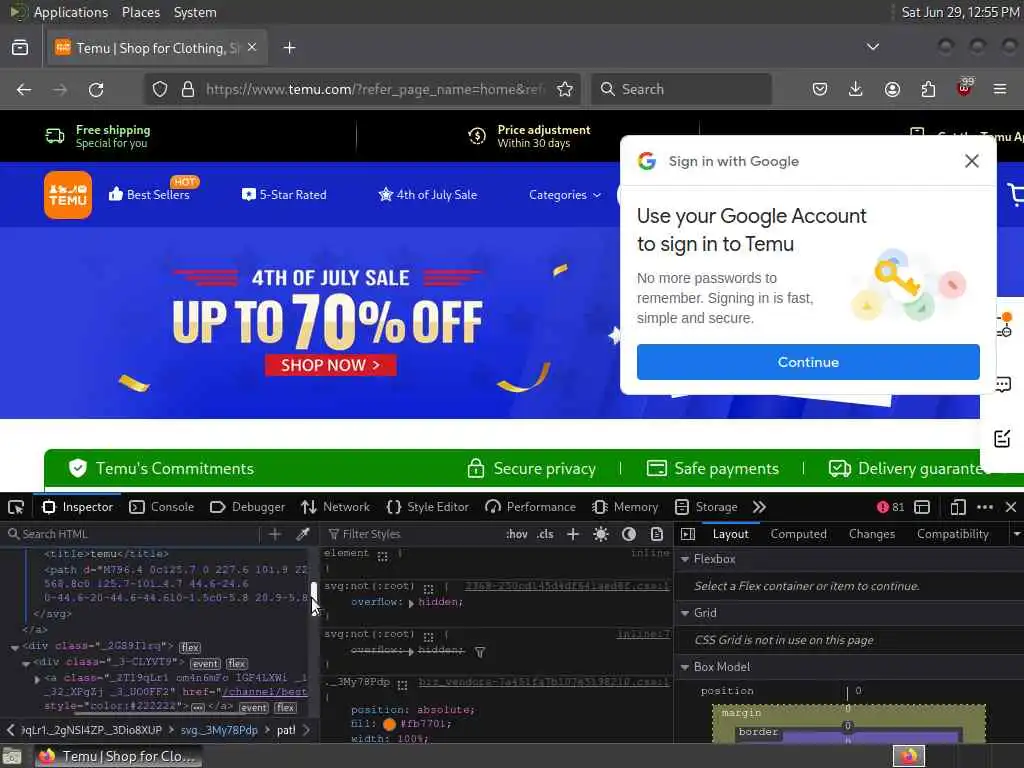Image resolution: width=1024 pixels, height=768 pixels.
Task: Click the Filter Styles input
Action: (411, 534)
